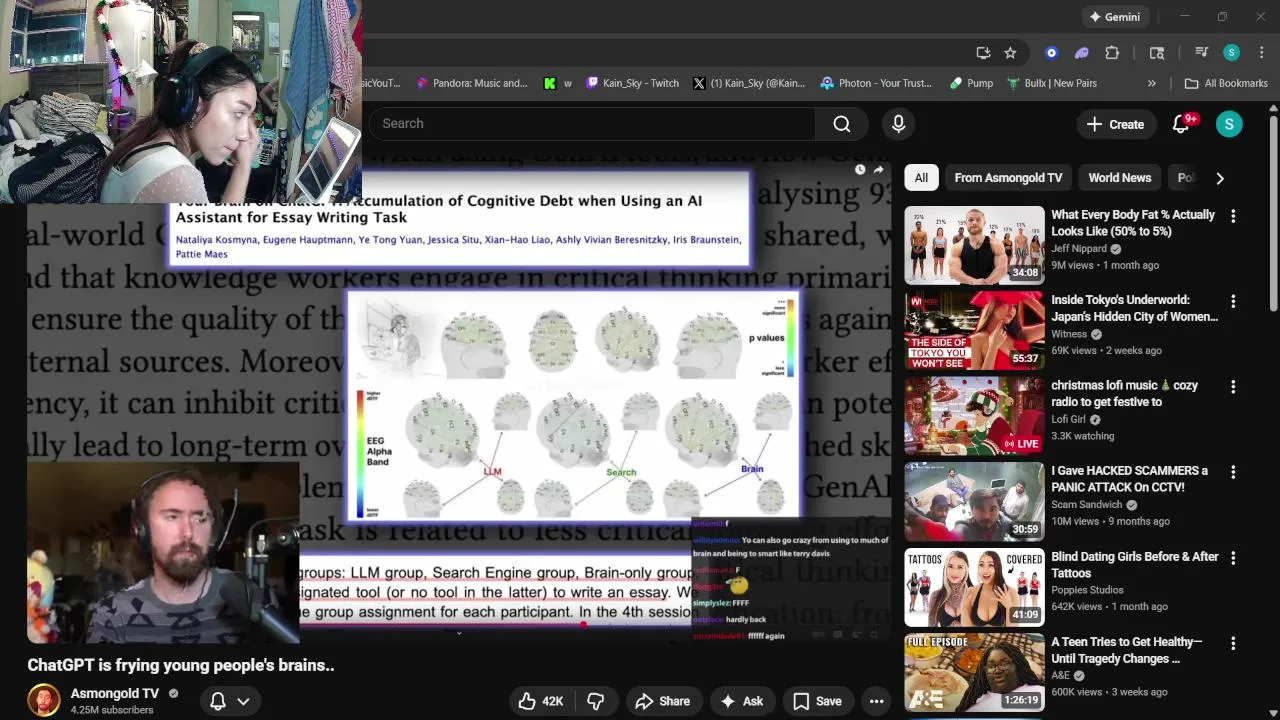Open the purple ghost extension icon

[1081, 53]
